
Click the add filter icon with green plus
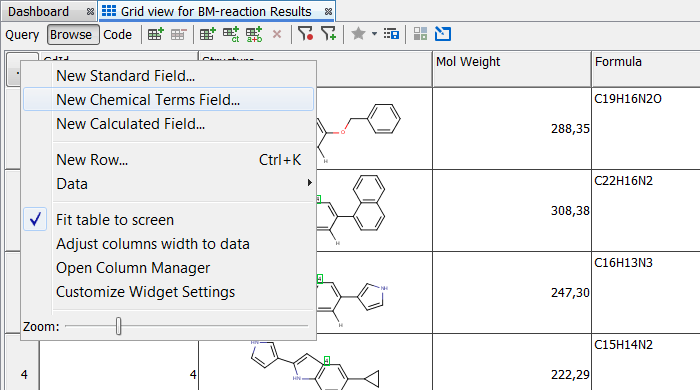coord(328,34)
